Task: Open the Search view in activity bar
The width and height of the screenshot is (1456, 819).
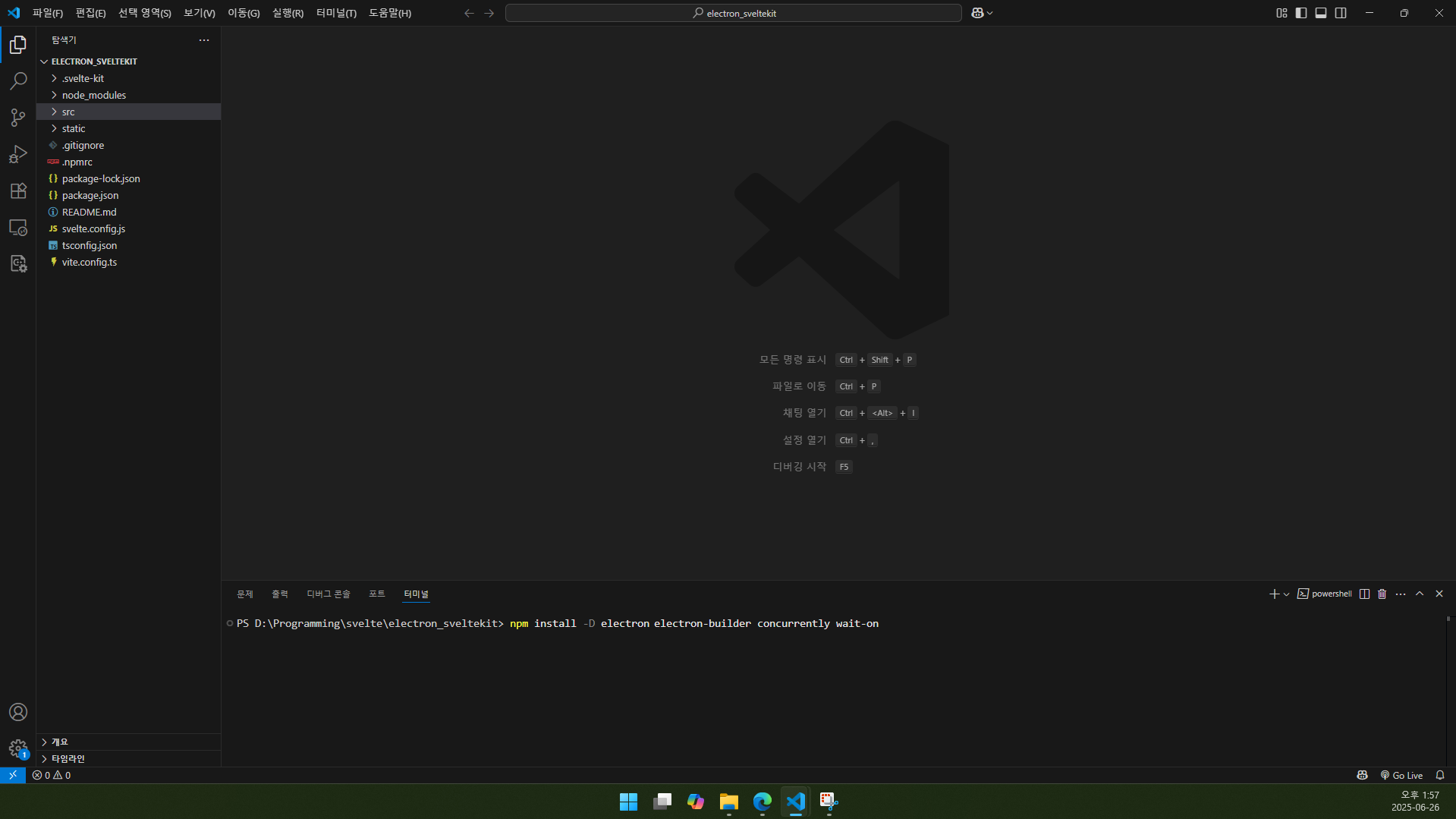Action: [18, 81]
